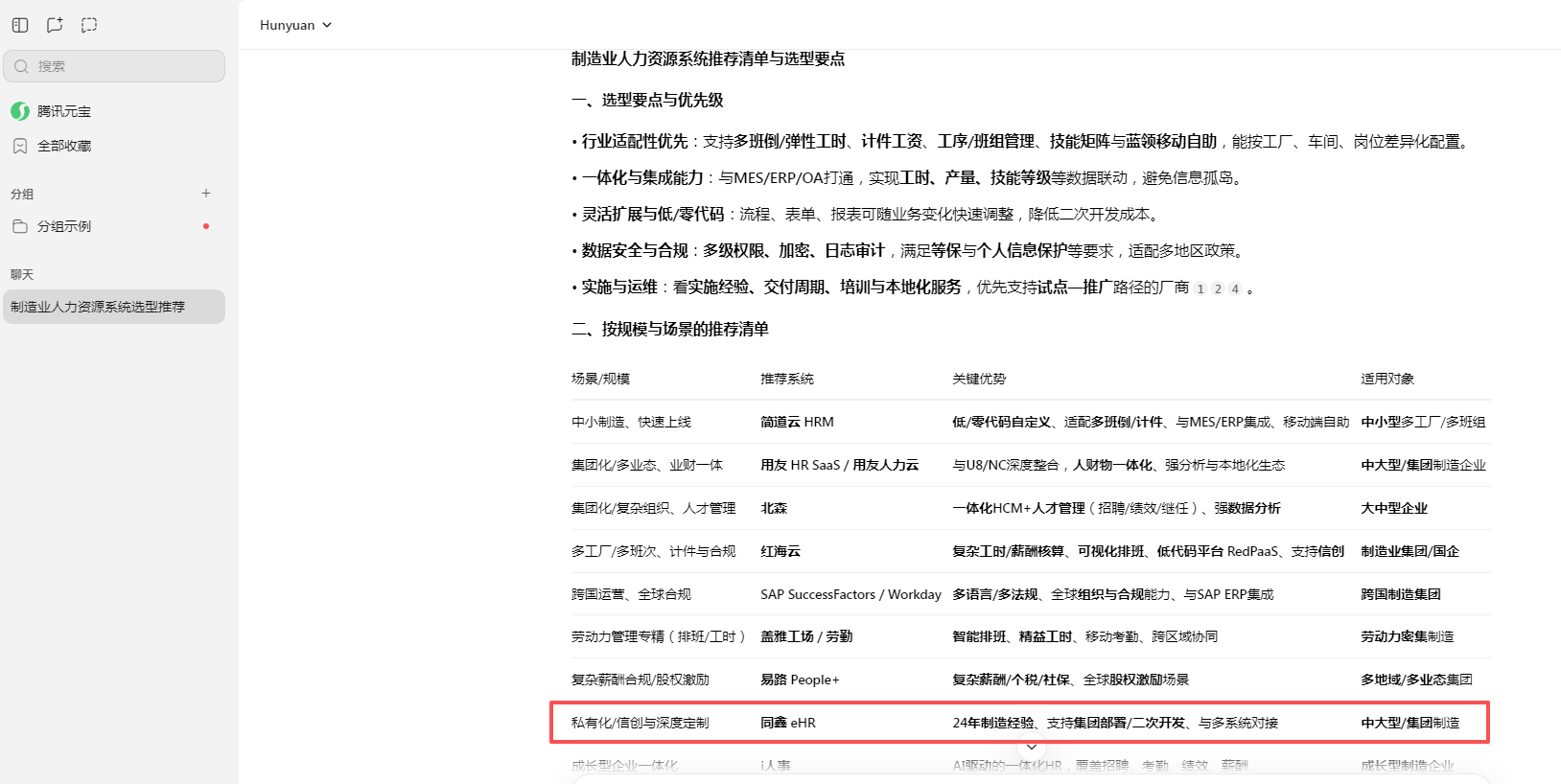Viewport: 1561px width, 784px height.
Task: Open citation reference 4
Action: [1235, 288]
